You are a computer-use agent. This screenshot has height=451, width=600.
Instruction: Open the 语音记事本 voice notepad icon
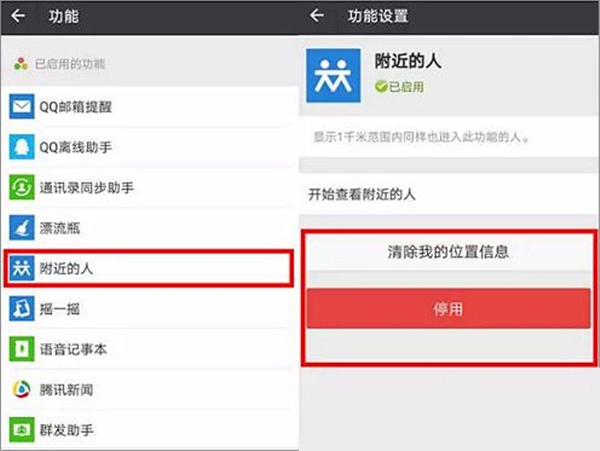[x=21, y=349]
